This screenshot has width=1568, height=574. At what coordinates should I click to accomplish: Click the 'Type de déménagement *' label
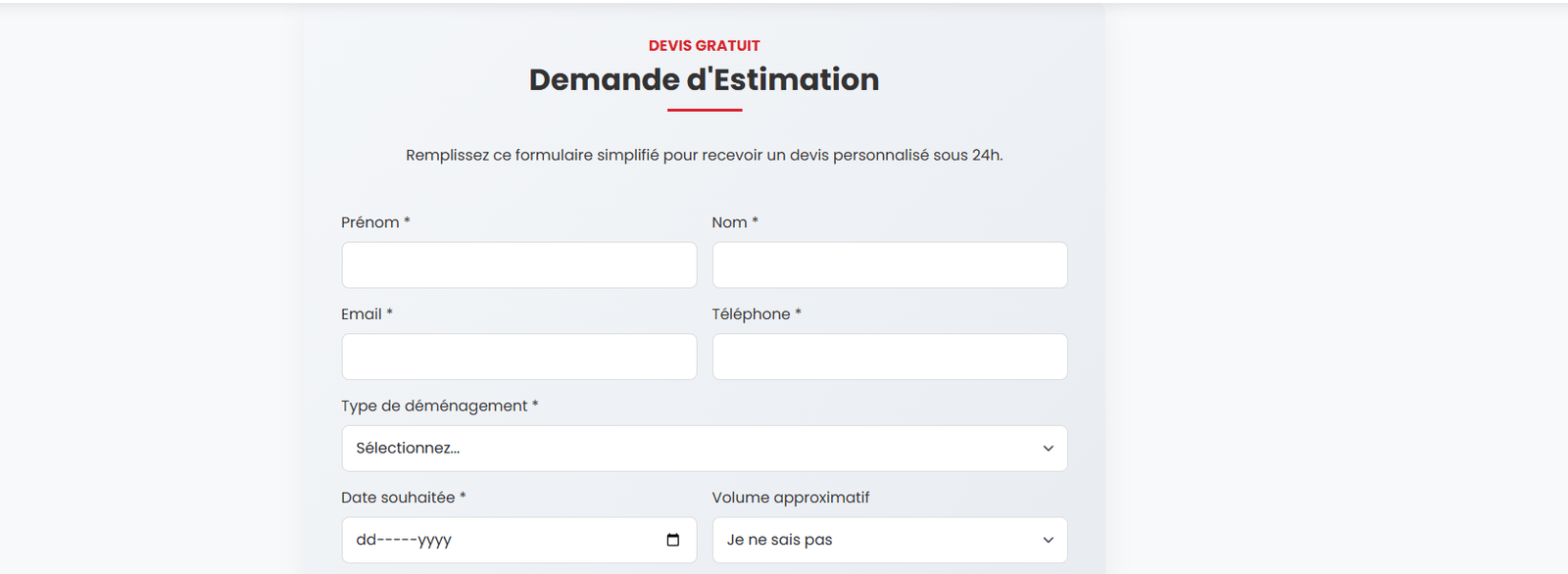(x=439, y=406)
